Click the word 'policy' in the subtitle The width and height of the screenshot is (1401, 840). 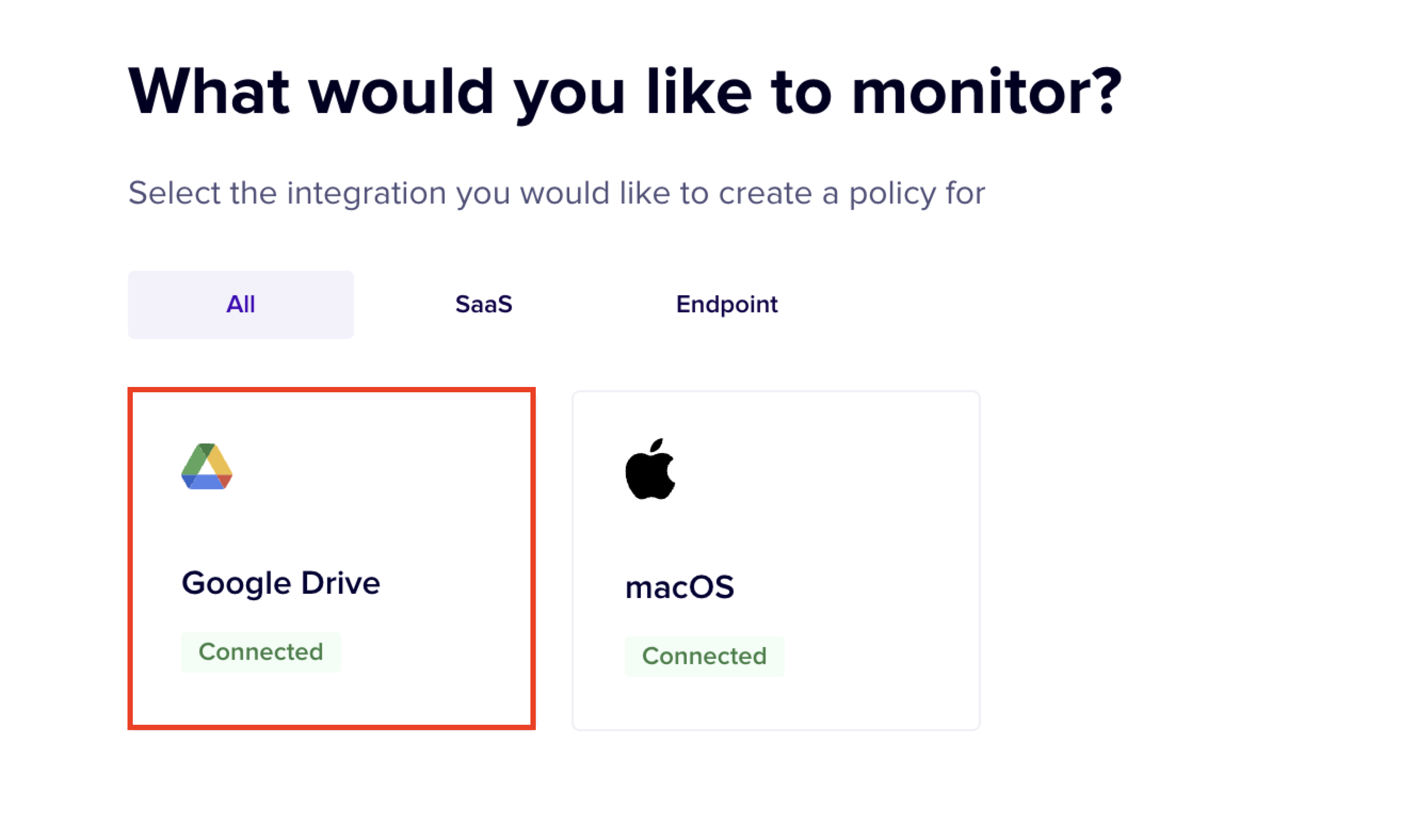pos(892,193)
